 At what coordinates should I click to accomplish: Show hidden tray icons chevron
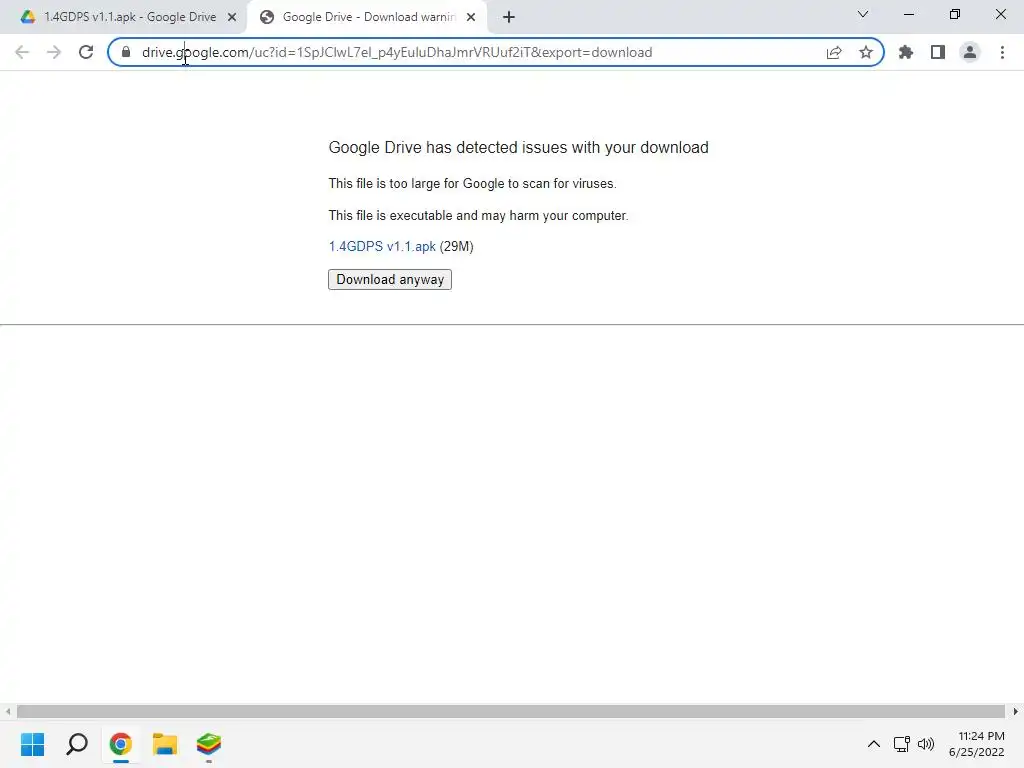pos(874,744)
